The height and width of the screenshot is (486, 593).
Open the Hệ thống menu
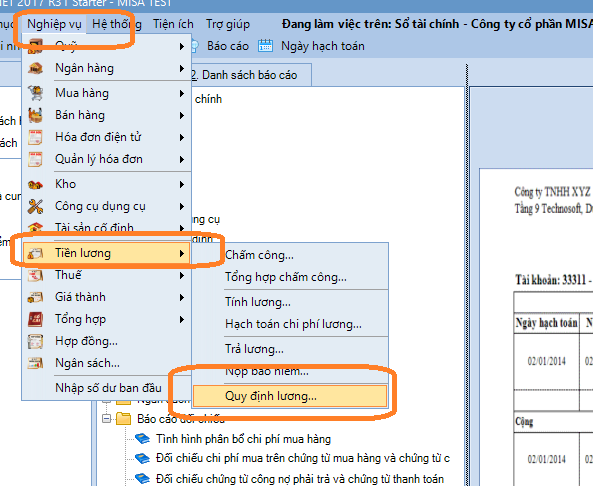click(116, 24)
